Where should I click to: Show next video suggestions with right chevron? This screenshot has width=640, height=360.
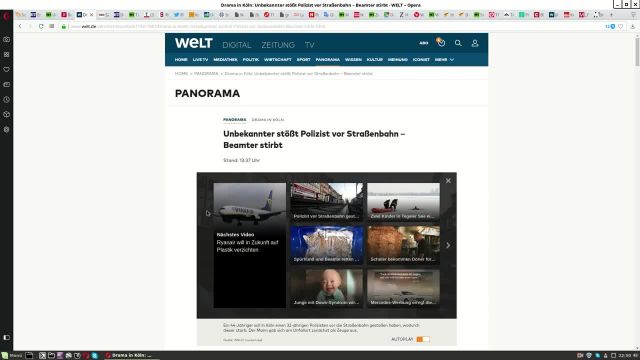448,245
